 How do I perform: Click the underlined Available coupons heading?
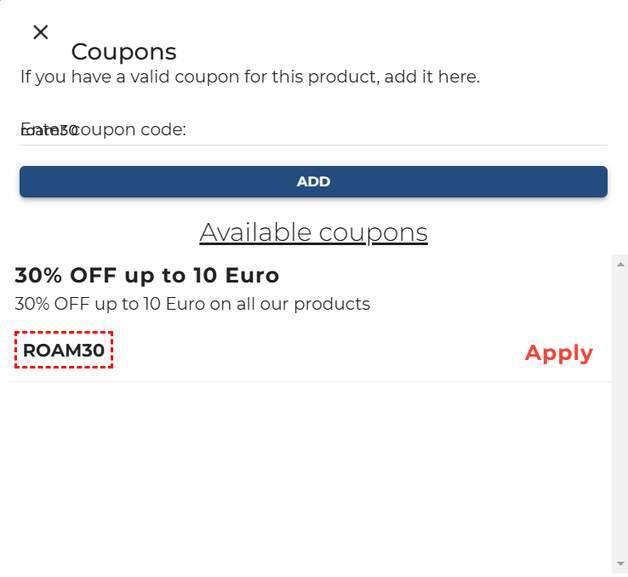tap(313, 232)
